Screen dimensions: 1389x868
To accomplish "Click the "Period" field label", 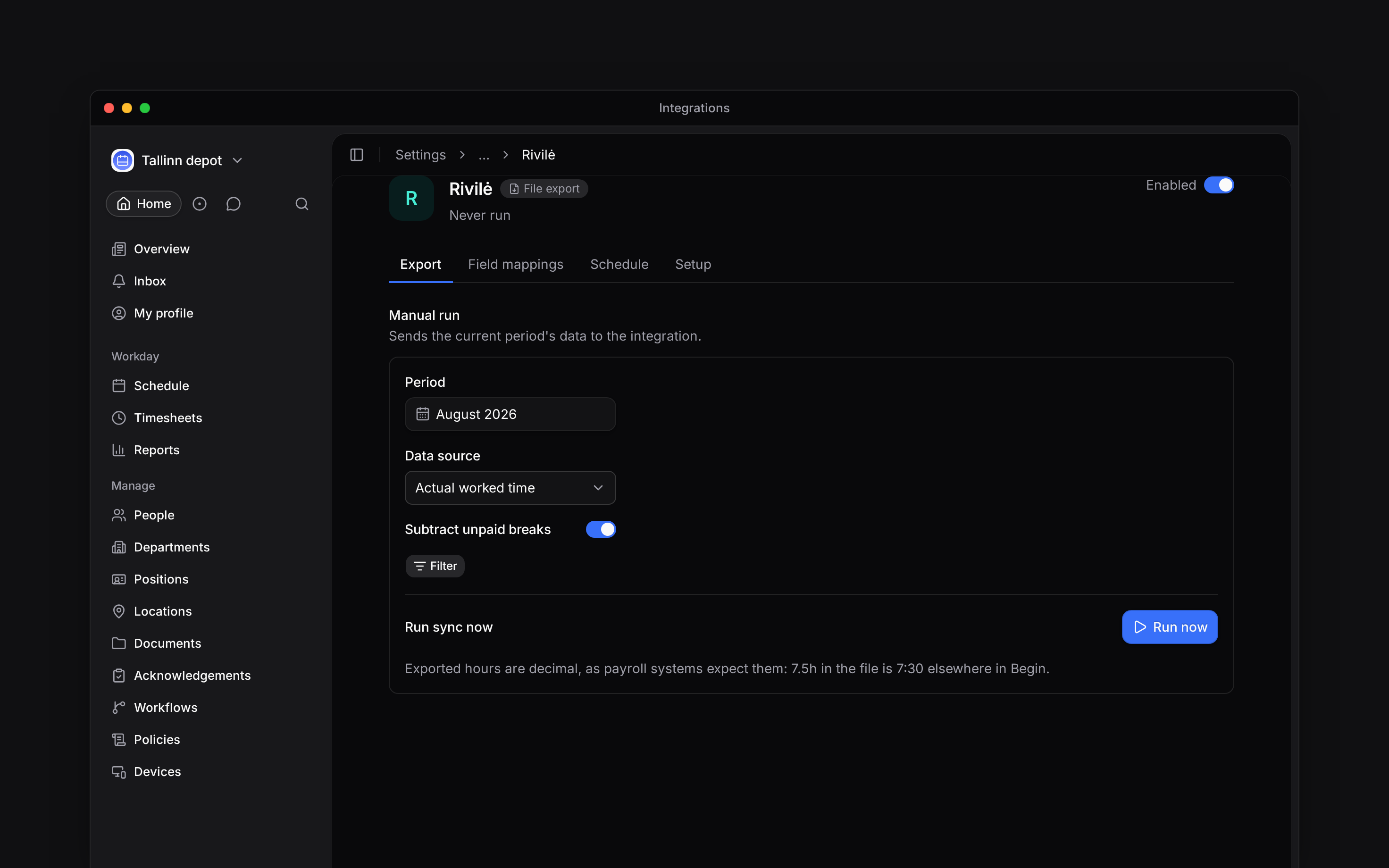I will pyautogui.click(x=425, y=382).
